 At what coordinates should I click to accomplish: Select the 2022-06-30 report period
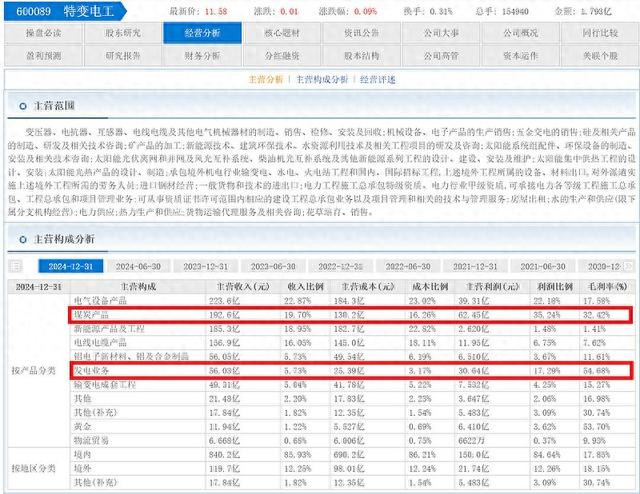coord(408,267)
